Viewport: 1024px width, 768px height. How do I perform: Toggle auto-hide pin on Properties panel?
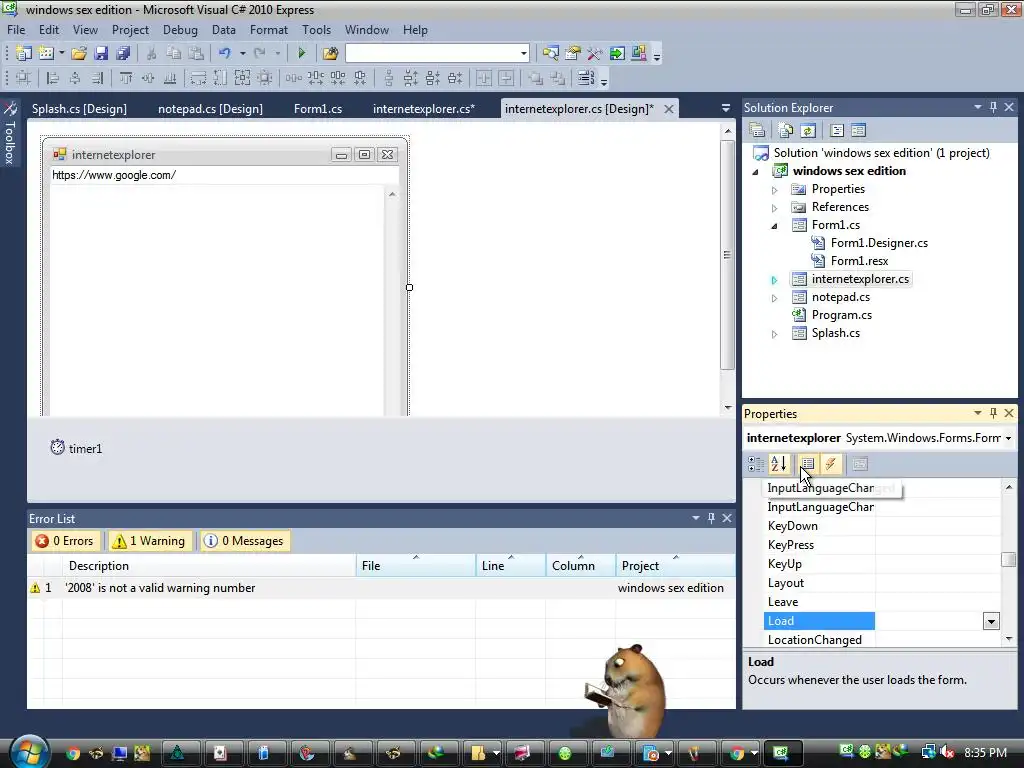coord(993,413)
